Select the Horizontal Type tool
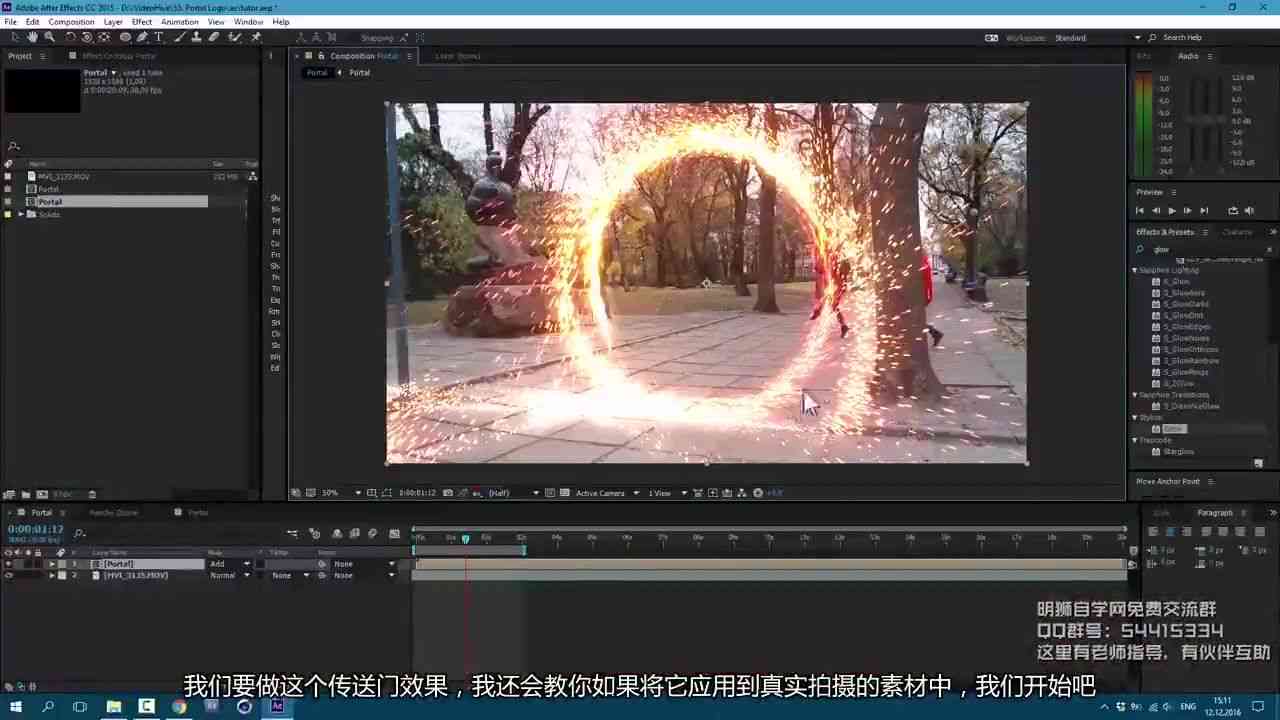 click(x=158, y=37)
